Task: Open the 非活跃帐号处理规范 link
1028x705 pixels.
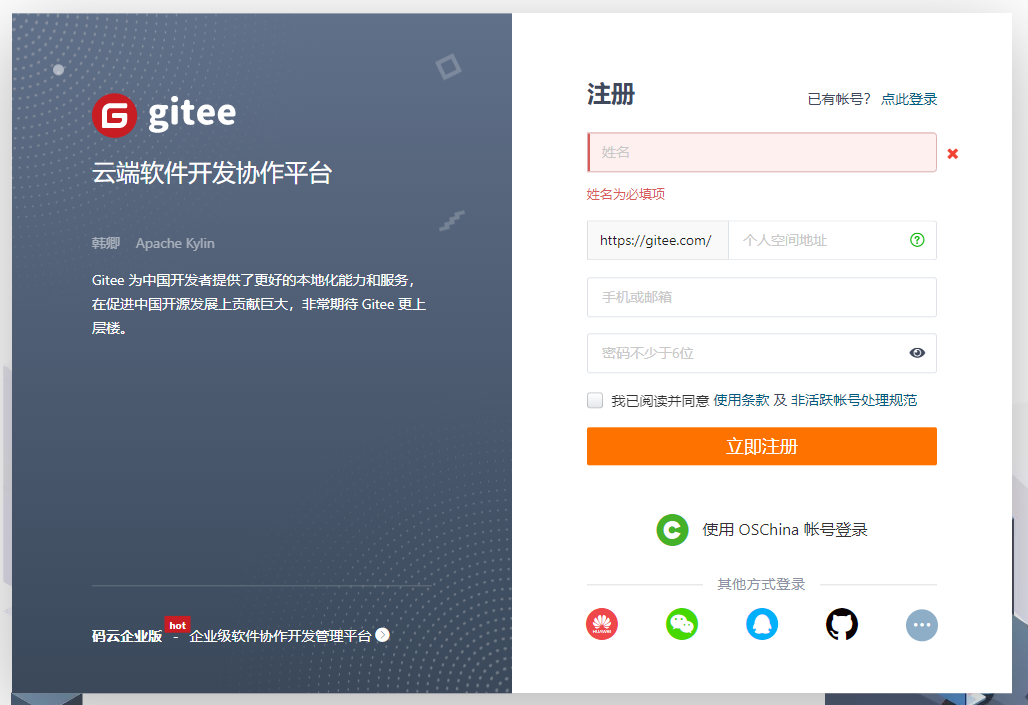Action: pyautogui.click(x=854, y=400)
